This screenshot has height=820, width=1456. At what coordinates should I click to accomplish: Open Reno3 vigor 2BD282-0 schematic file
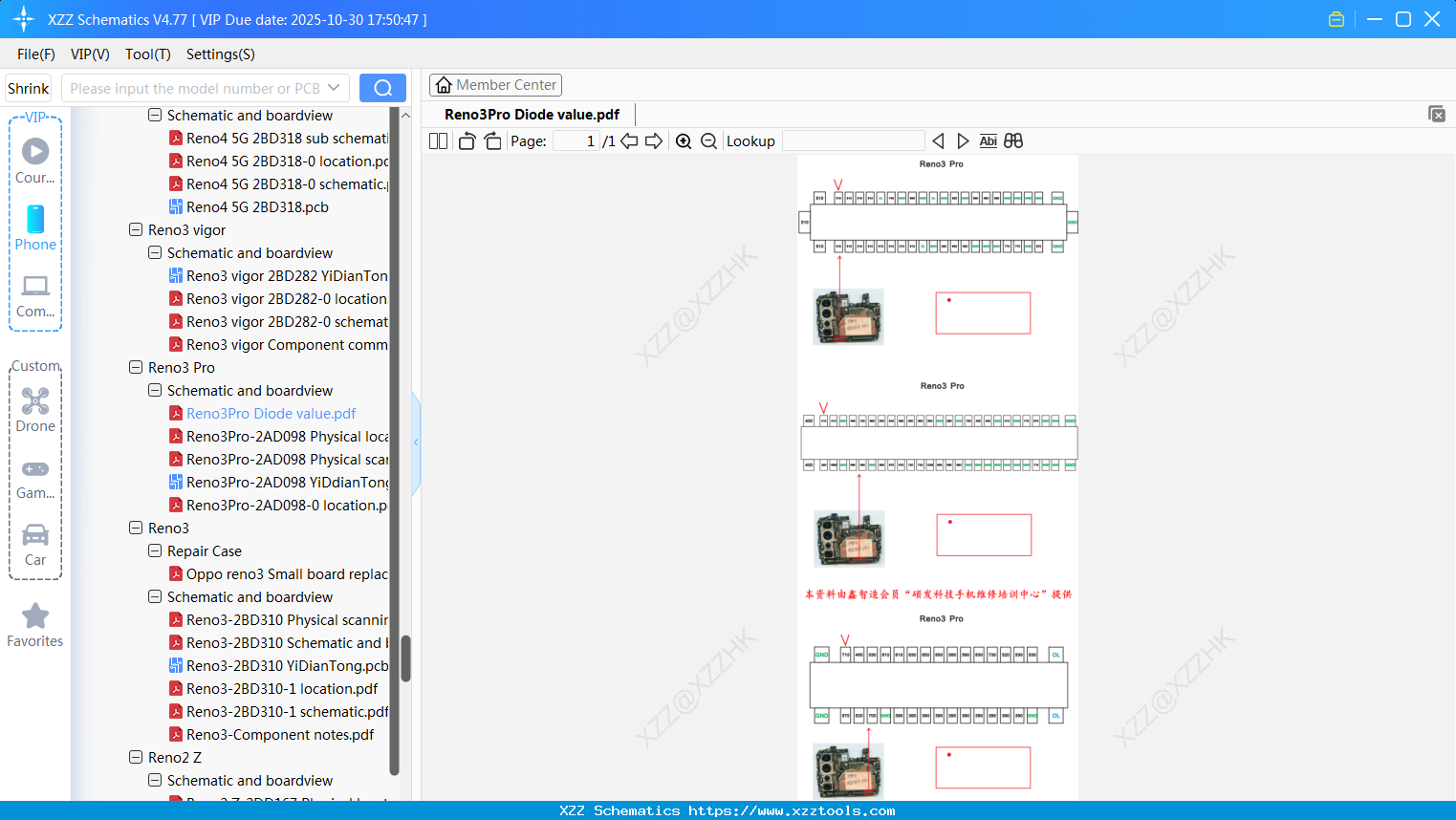click(278, 321)
